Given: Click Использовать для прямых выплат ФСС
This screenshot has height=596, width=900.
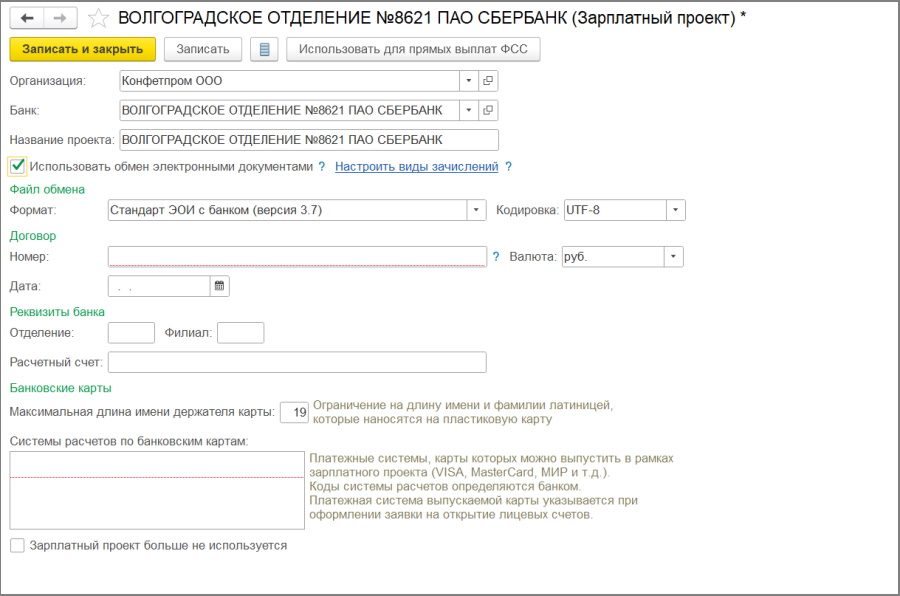Looking at the screenshot, I should click(x=413, y=49).
